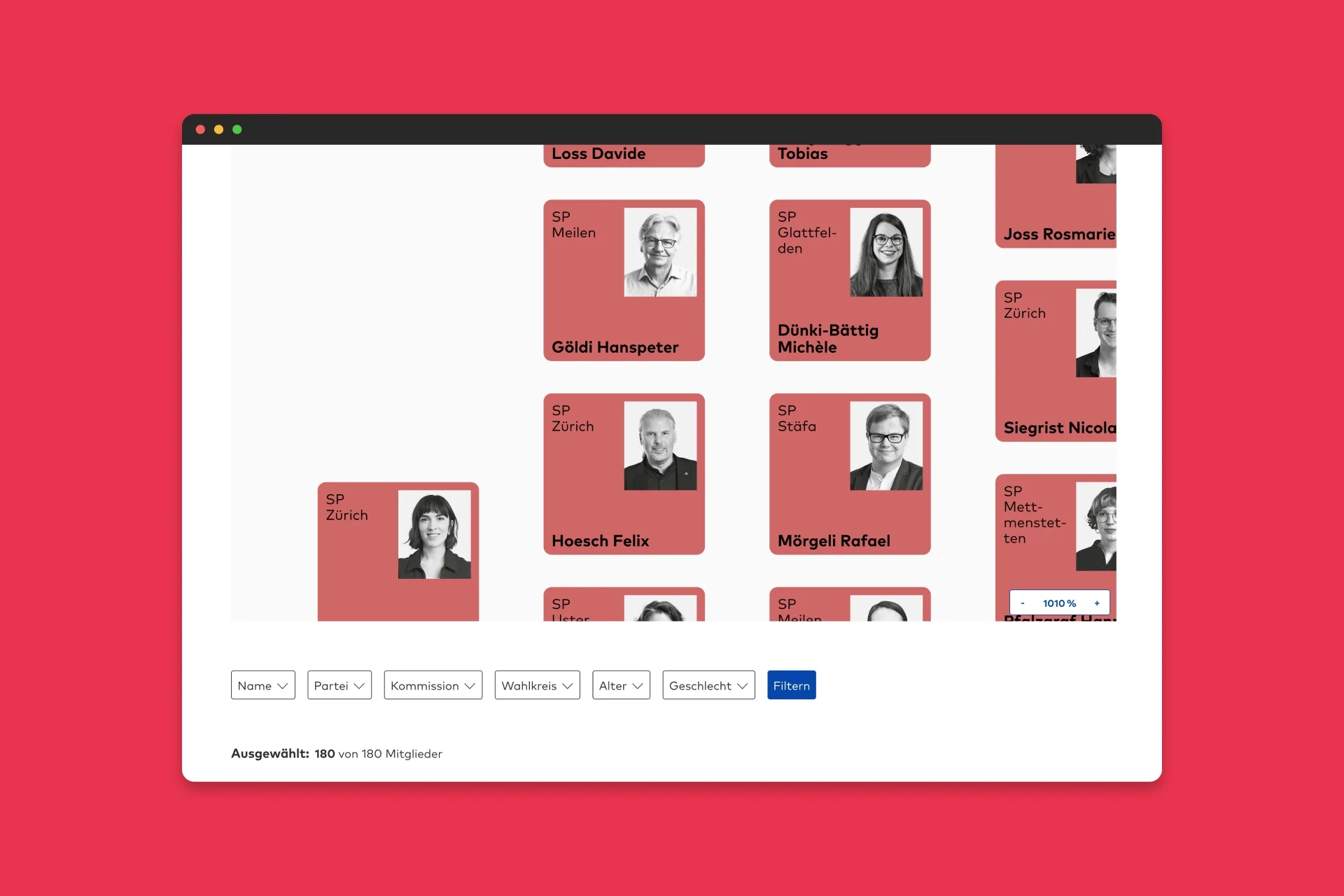Click the green maximize traffic light
This screenshot has height=896, width=1344.
click(237, 129)
